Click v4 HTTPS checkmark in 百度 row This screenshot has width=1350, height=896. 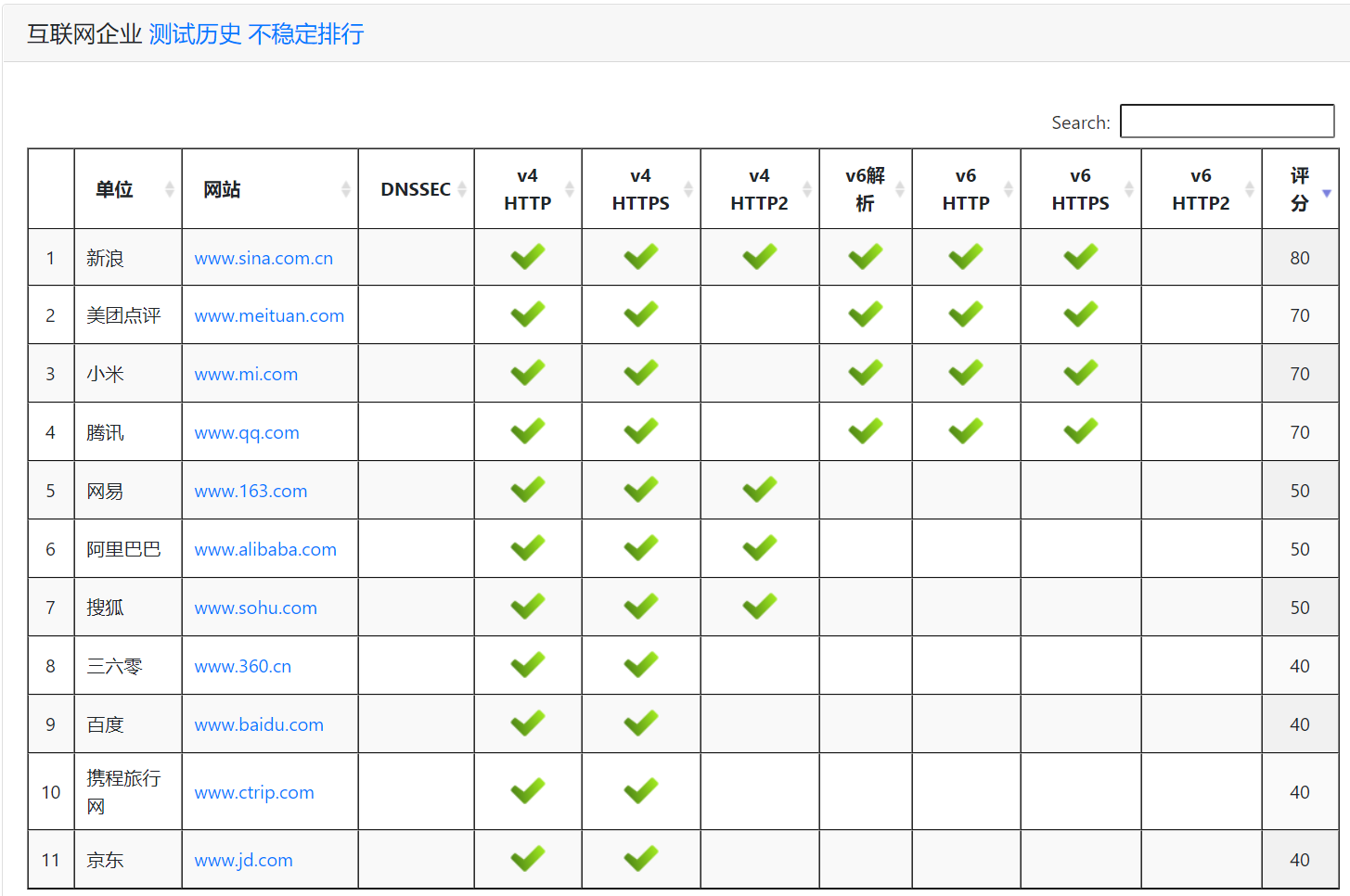click(x=641, y=723)
